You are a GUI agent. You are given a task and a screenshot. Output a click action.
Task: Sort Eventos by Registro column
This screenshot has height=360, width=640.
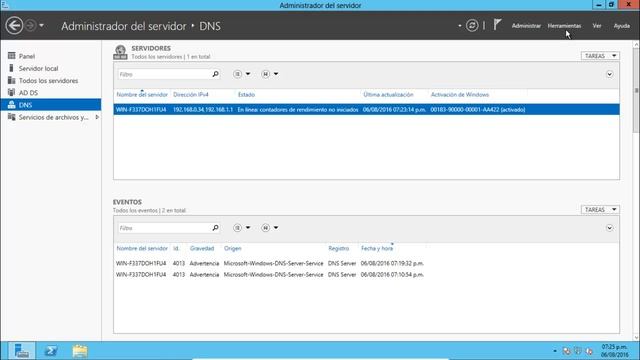point(339,248)
